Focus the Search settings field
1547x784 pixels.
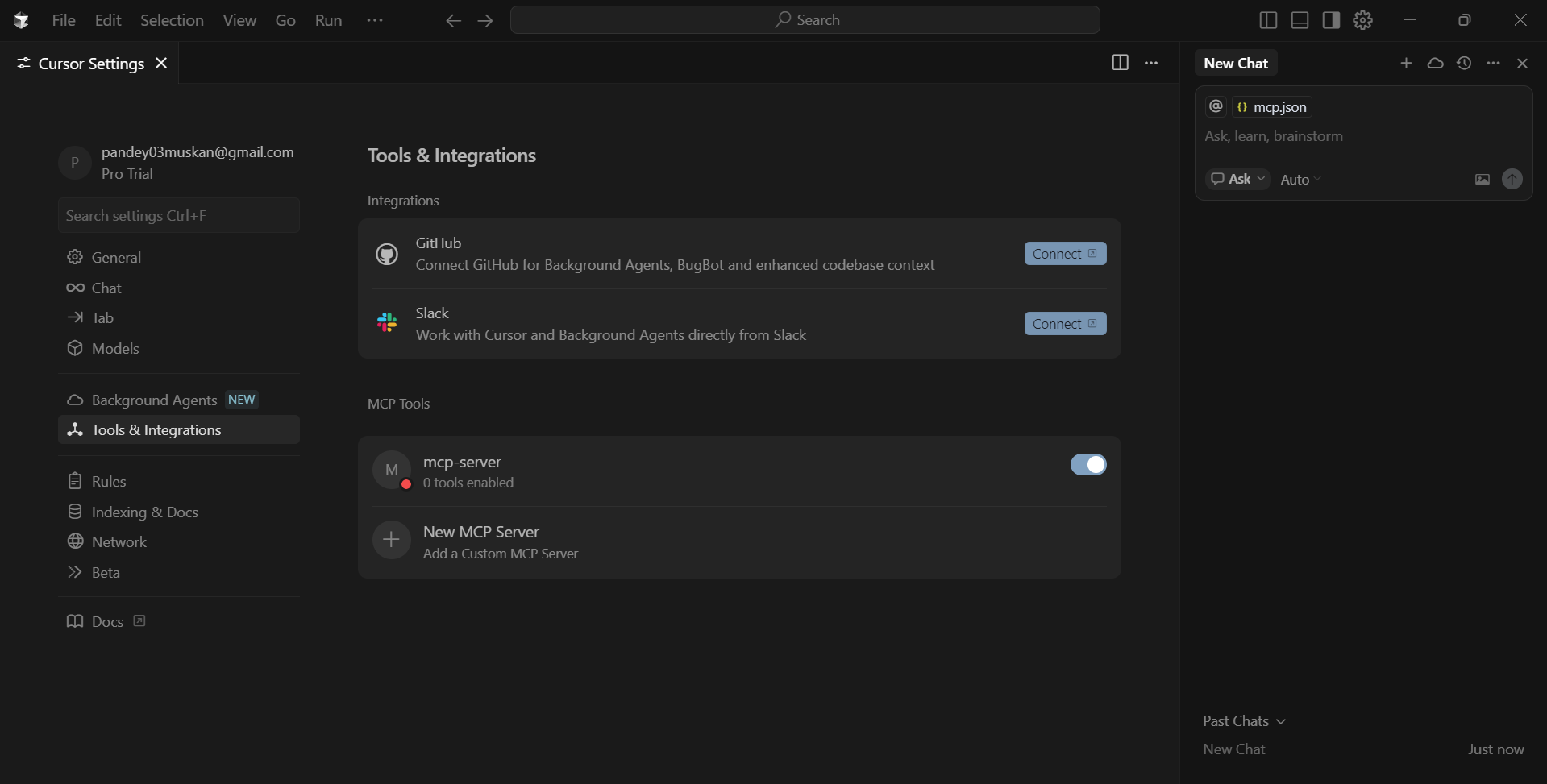pyautogui.click(x=179, y=215)
